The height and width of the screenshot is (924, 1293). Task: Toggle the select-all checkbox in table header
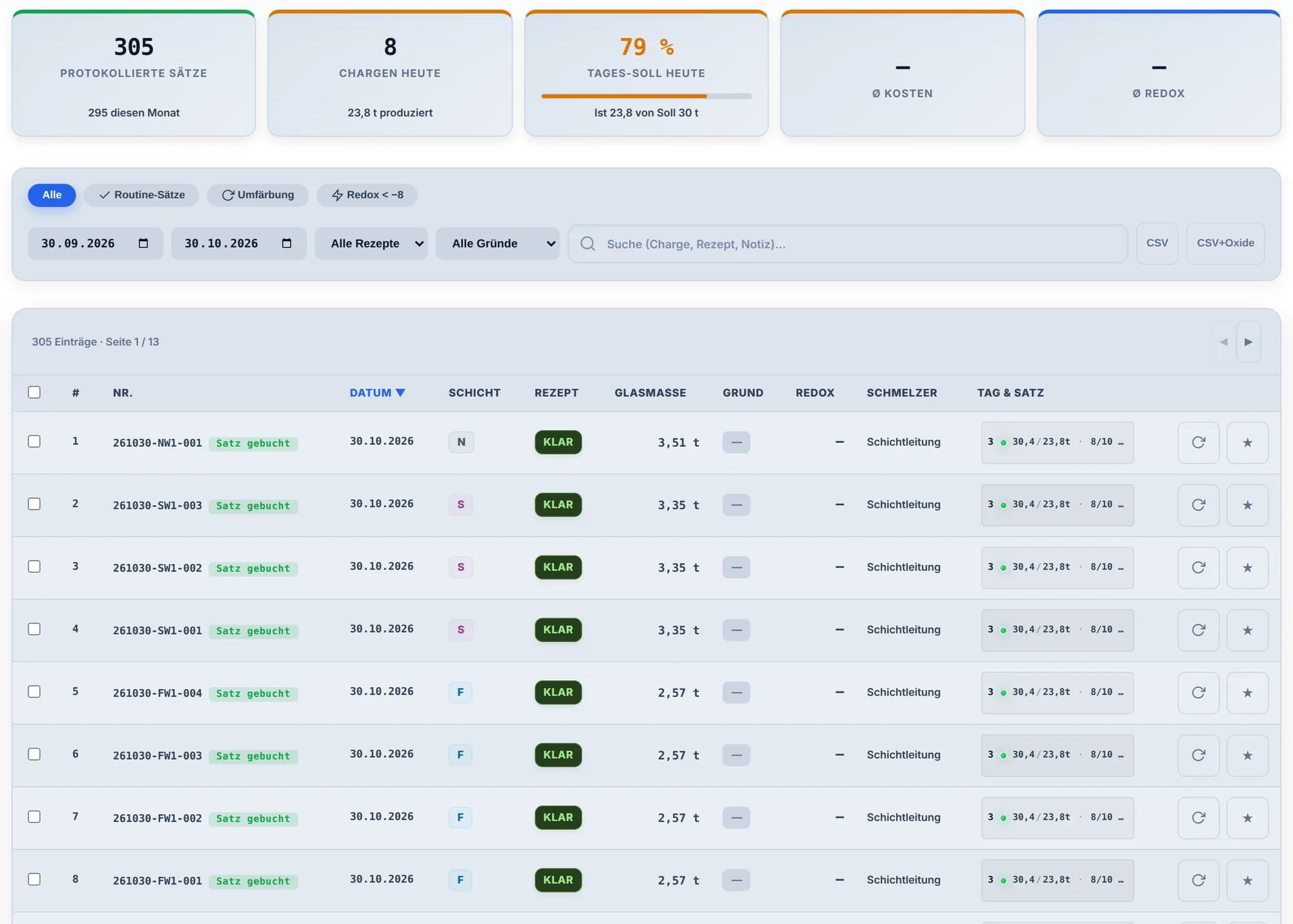click(34, 392)
